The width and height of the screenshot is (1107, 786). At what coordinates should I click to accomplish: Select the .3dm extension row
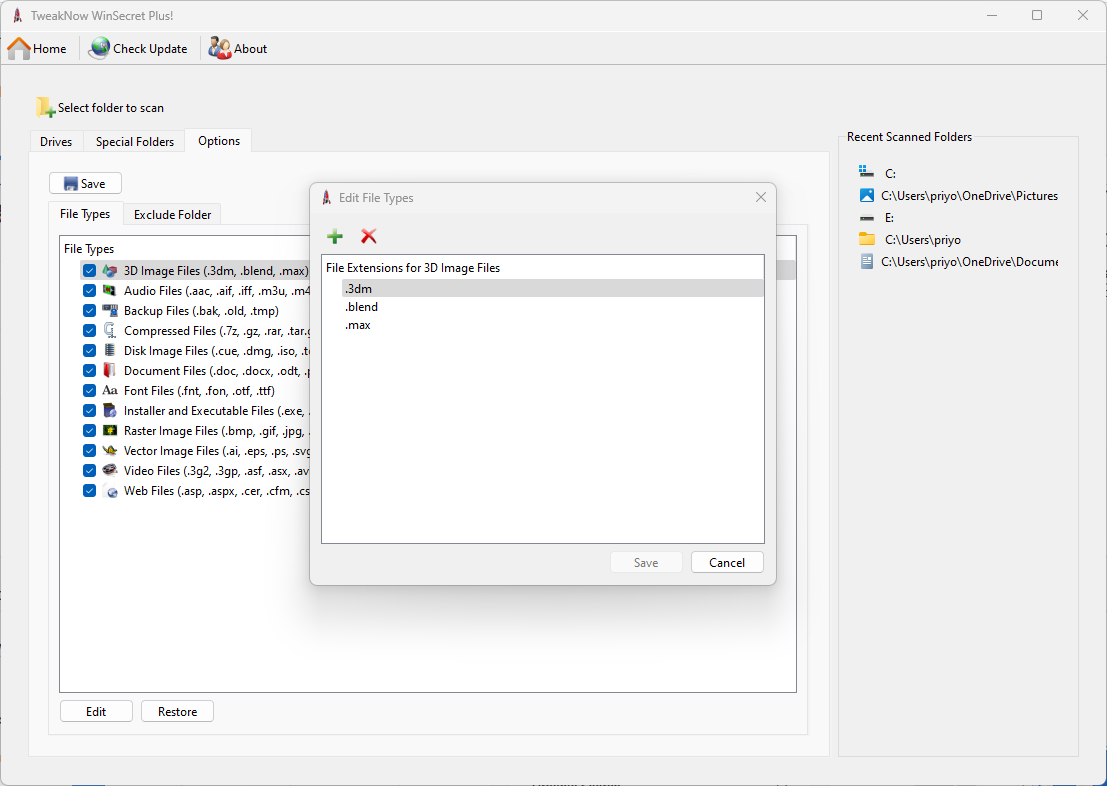point(552,288)
